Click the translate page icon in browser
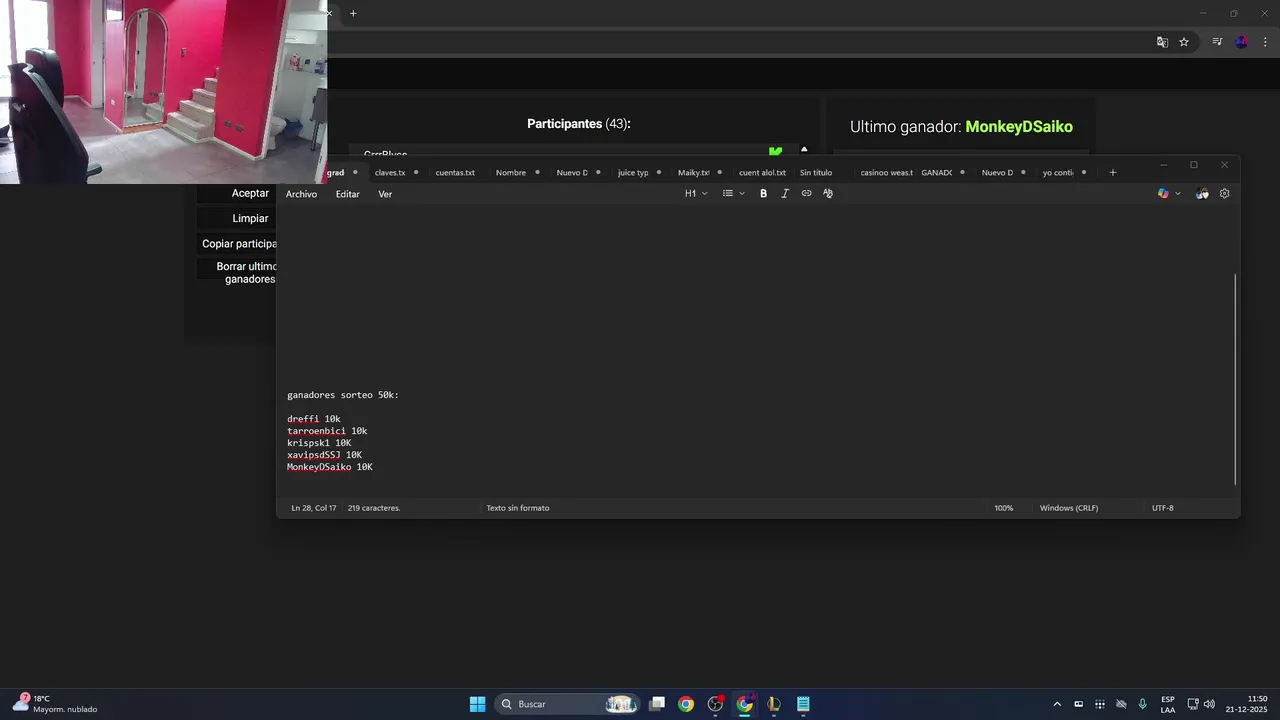 [x=1162, y=42]
